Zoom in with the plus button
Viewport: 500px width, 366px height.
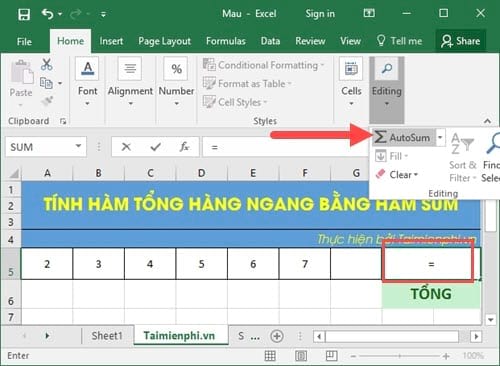pyautogui.click(x=446, y=356)
